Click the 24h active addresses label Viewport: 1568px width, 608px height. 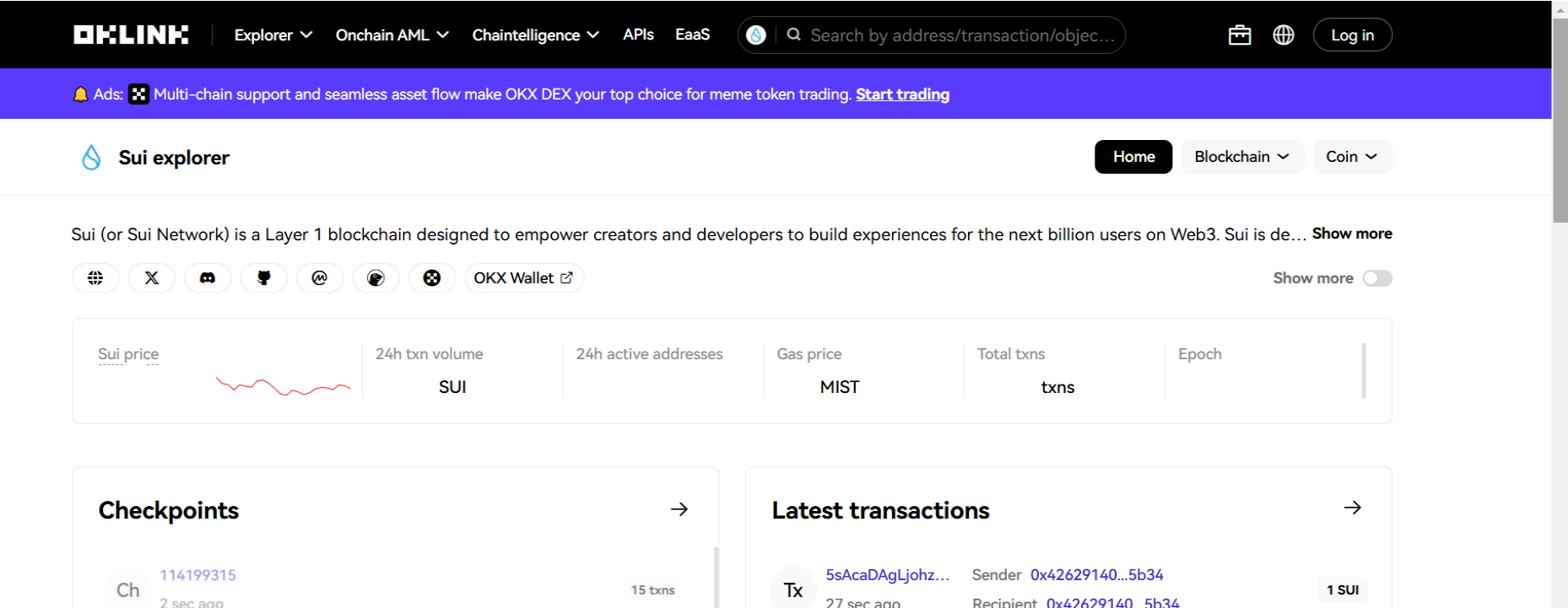click(649, 354)
